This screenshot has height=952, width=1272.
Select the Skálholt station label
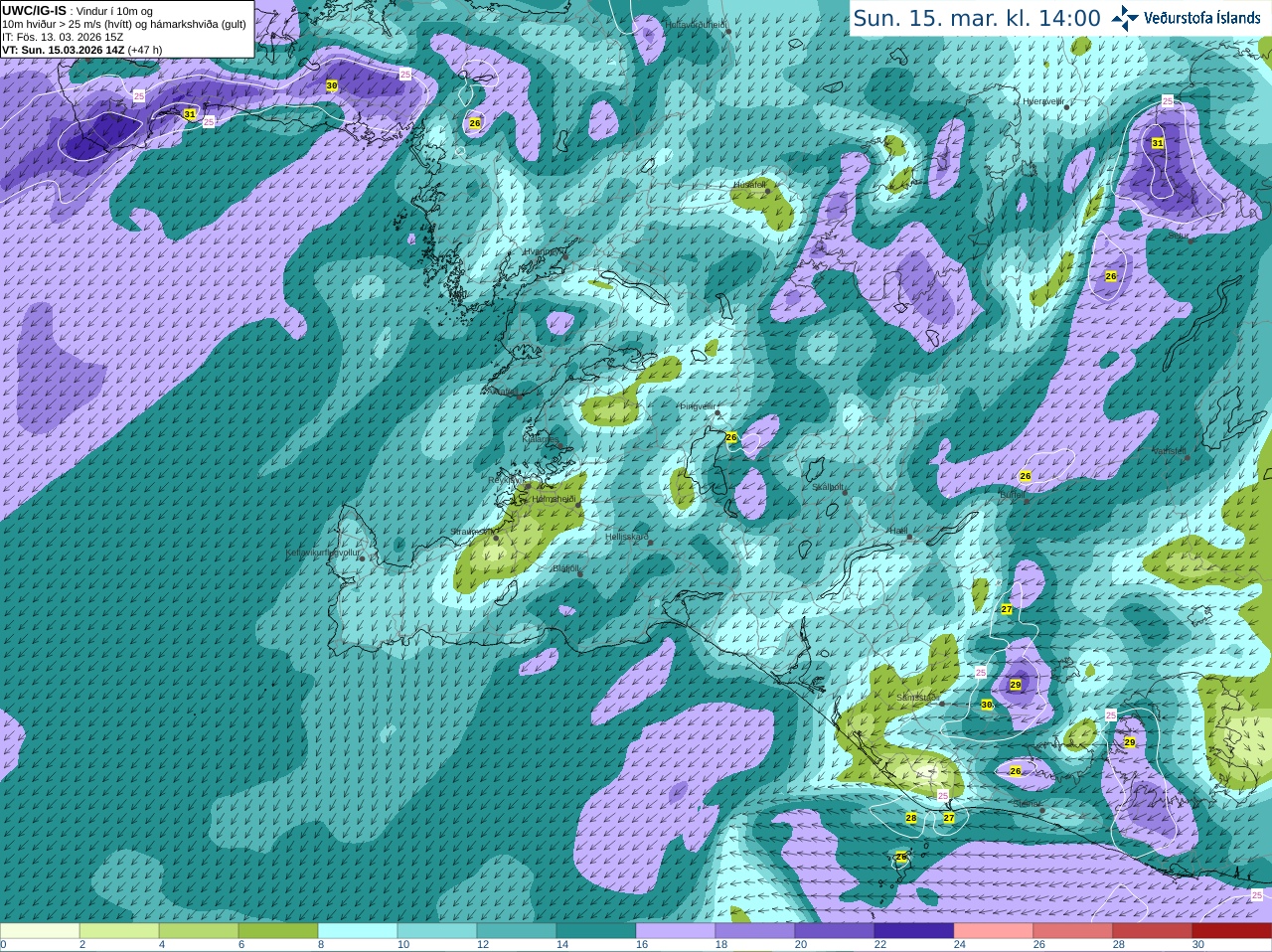tap(828, 487)
